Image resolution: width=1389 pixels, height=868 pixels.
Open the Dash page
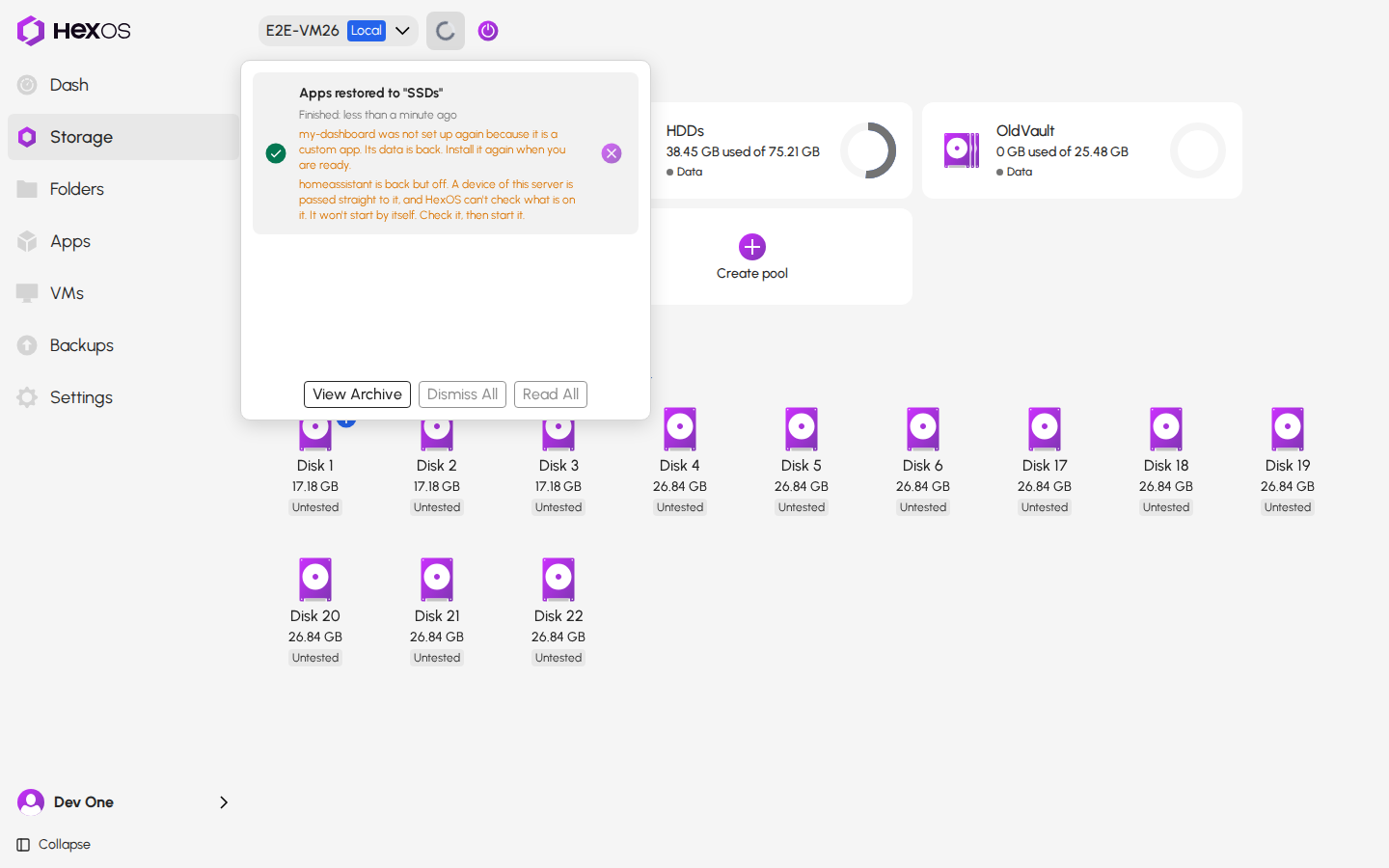[x=123, y=85]
